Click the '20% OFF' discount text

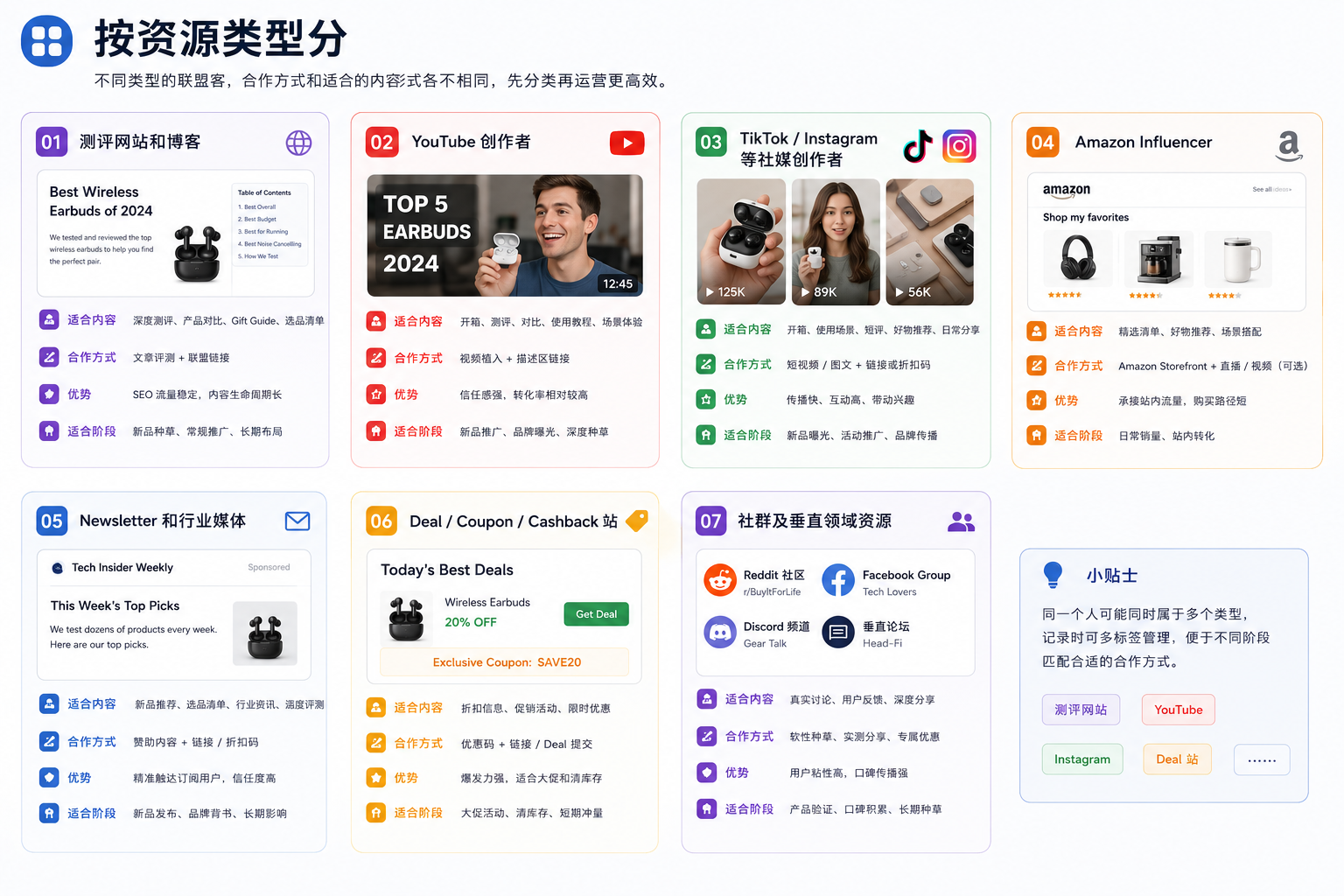click(x=471, y=622)
